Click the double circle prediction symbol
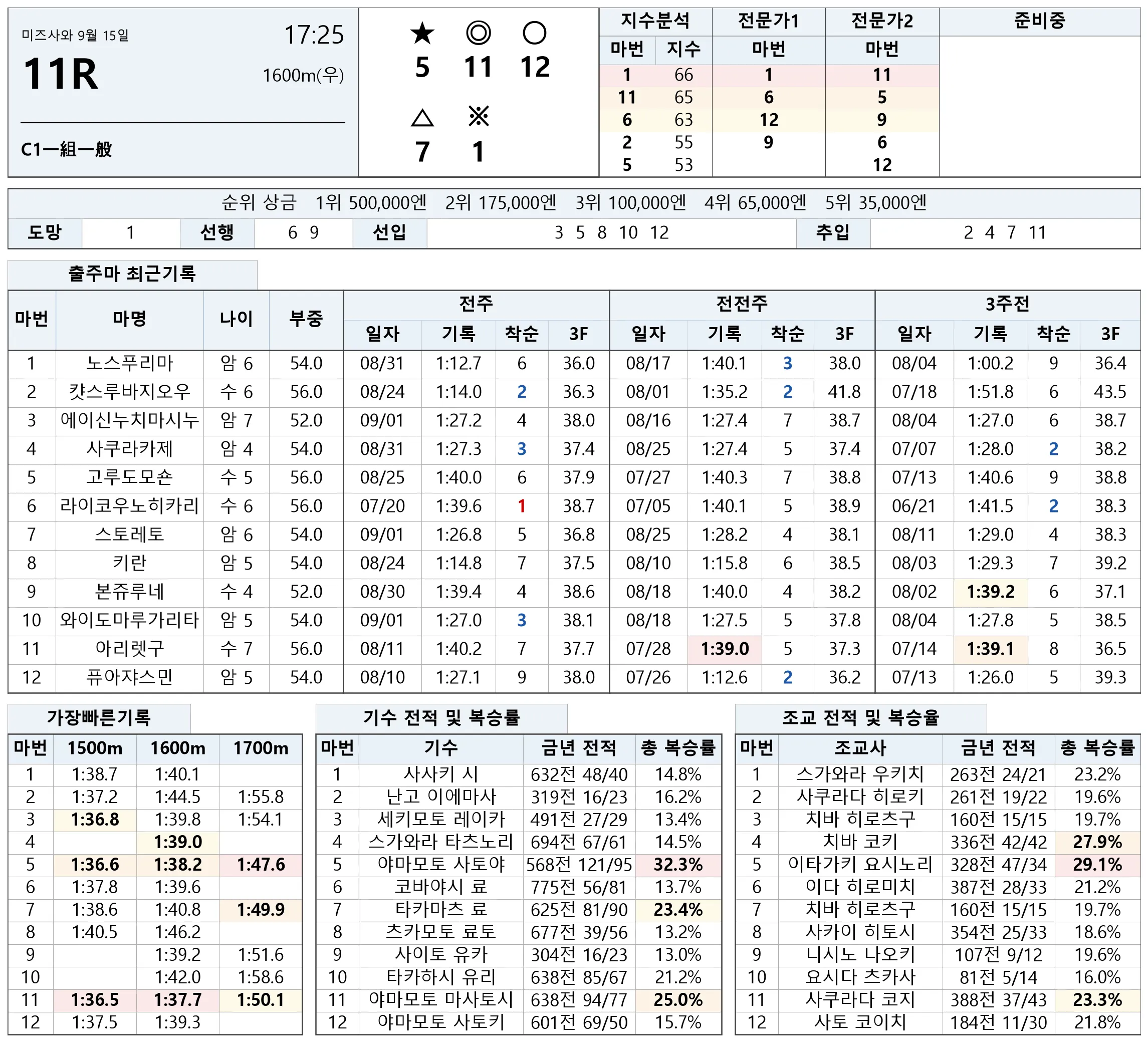The height and width of the screenshot is (1057, 1148). click(478, 33)
